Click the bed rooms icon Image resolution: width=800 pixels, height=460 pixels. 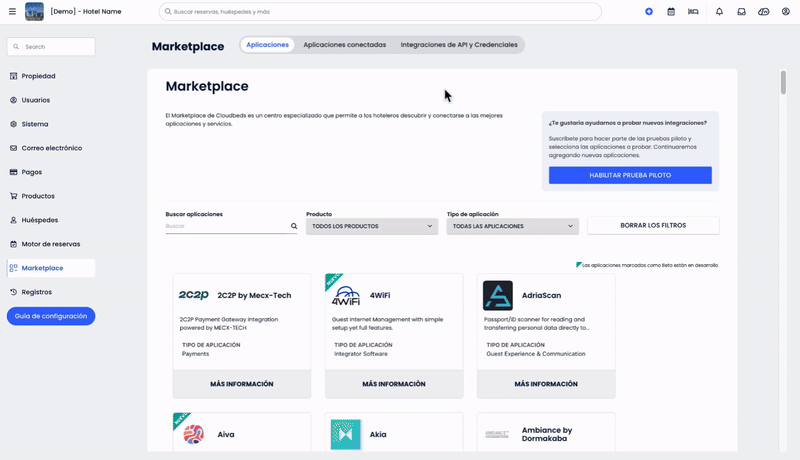(x=693, y=12)
